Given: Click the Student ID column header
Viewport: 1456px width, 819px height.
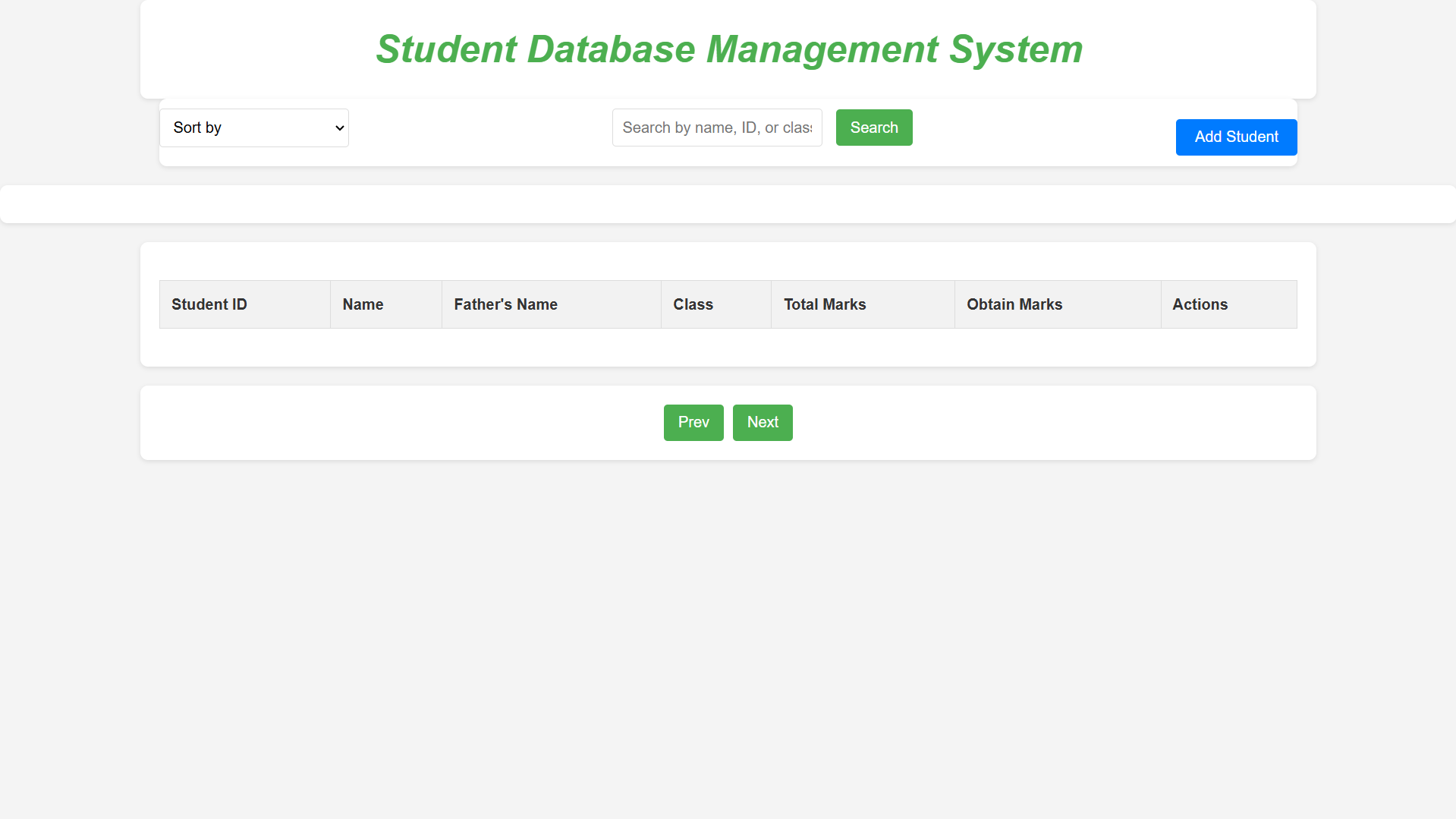Looking at the screenshot, I should 245,304.
